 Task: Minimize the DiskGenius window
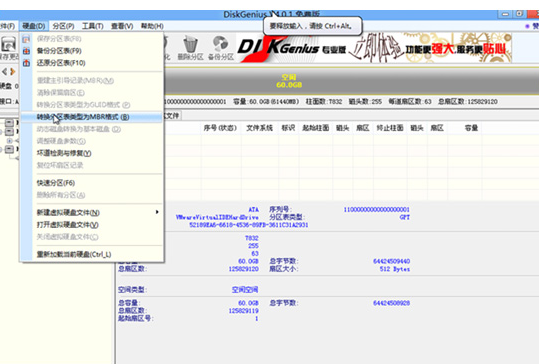click(x=505, y=14)
